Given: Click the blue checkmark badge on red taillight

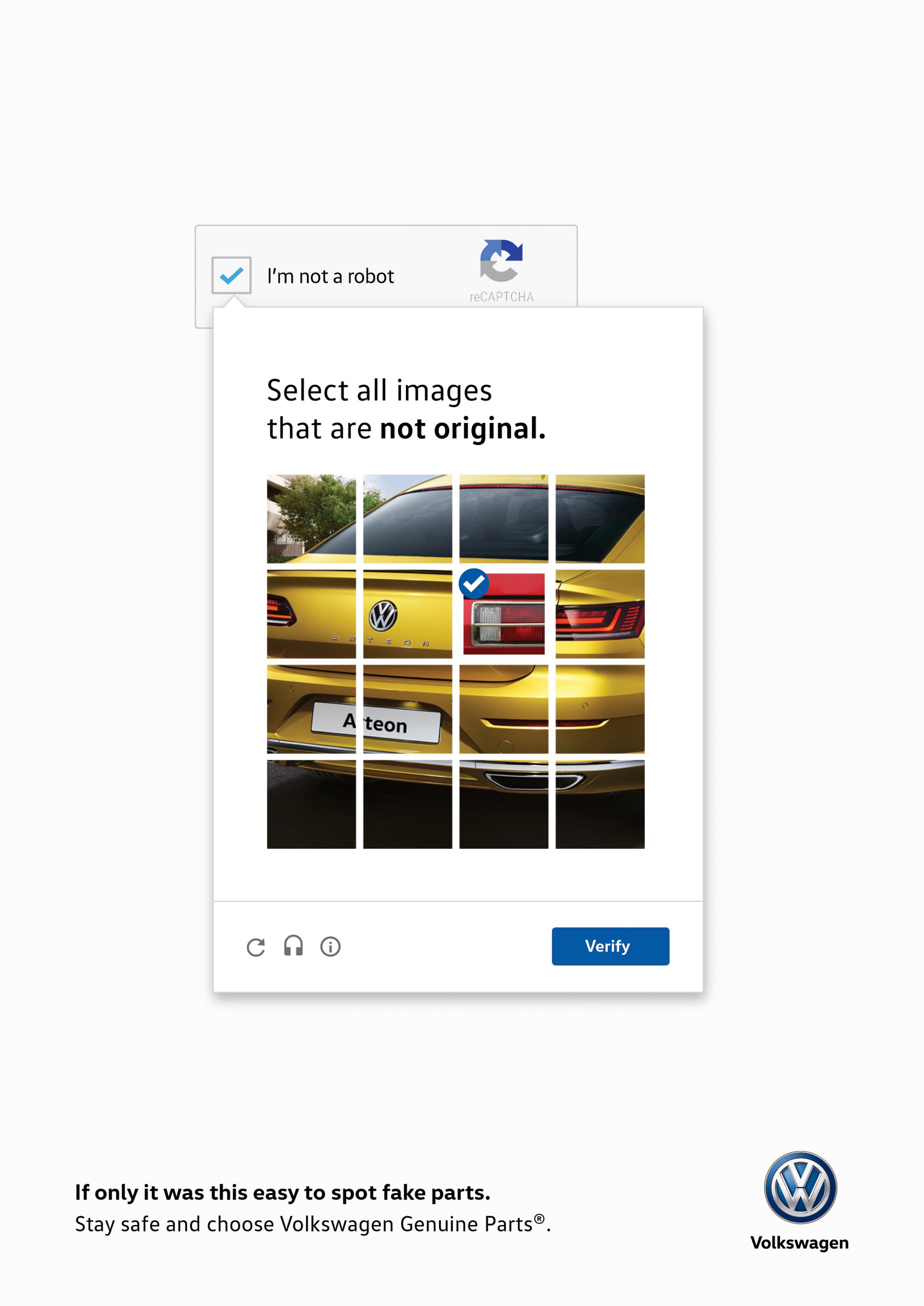Looking at the screenshot, I should [473, 584].
